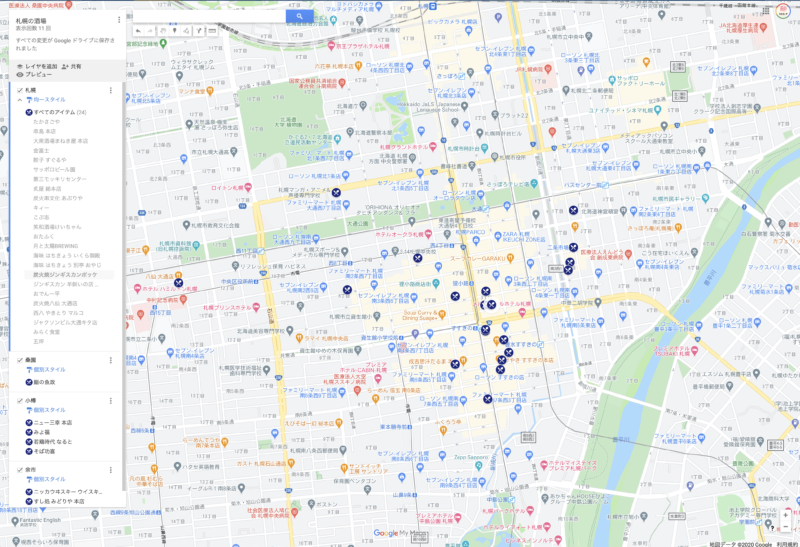Select ジャクソンビル大通キタ店 in the list
Image resolution: width=800 pixels, height=547 pixels.
(x=65, y=322)
